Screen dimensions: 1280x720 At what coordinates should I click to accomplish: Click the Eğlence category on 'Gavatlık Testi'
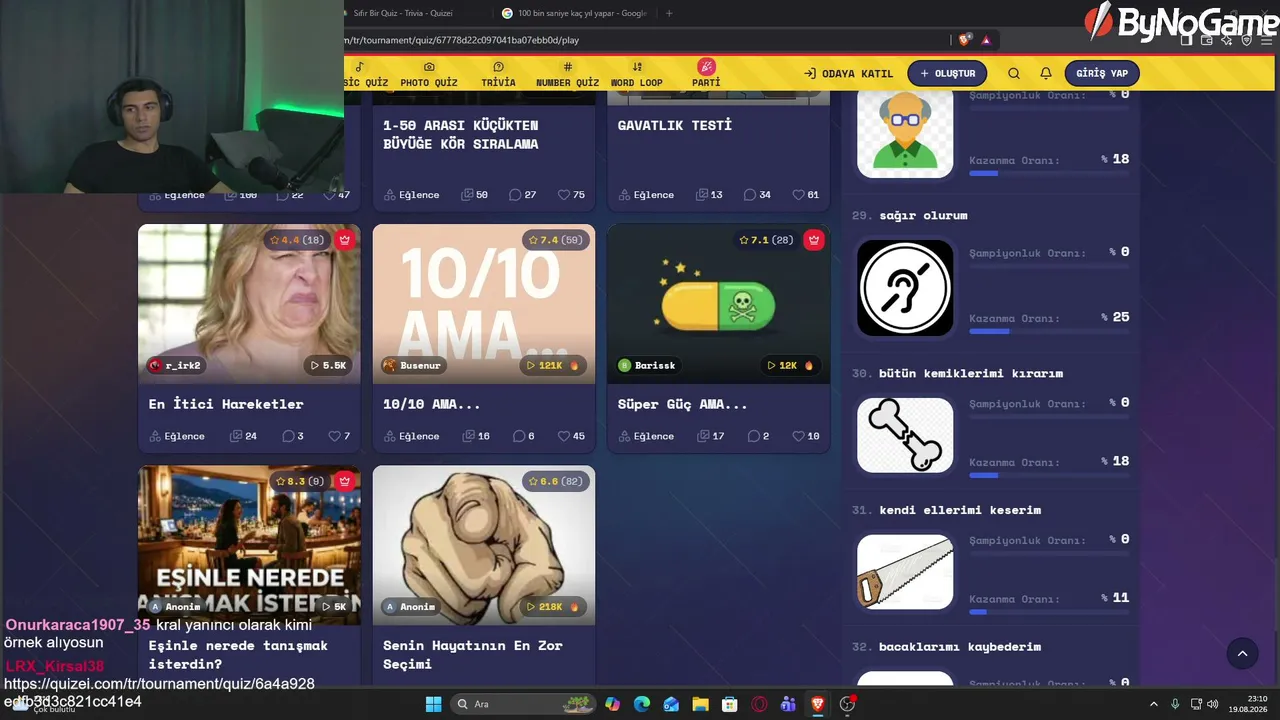[x=646, y=195]
